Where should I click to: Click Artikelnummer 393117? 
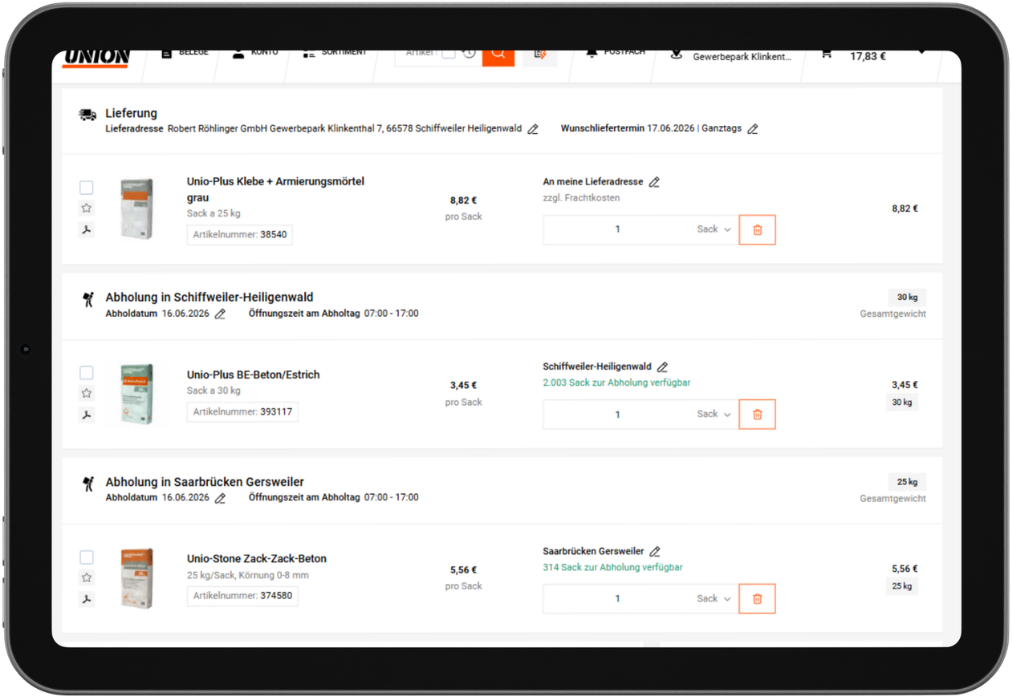243,412
